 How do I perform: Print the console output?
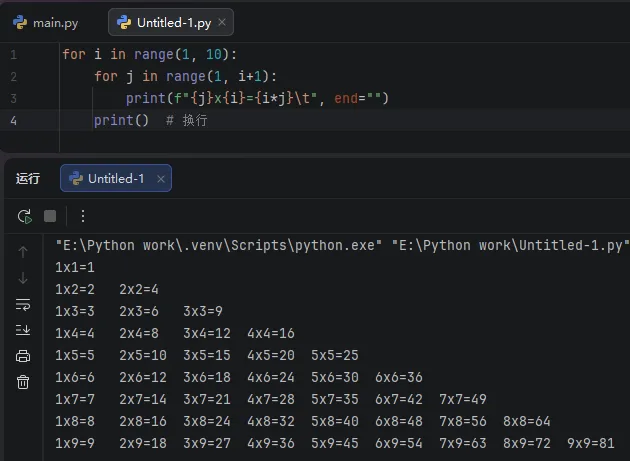click(x=23, y=356)
